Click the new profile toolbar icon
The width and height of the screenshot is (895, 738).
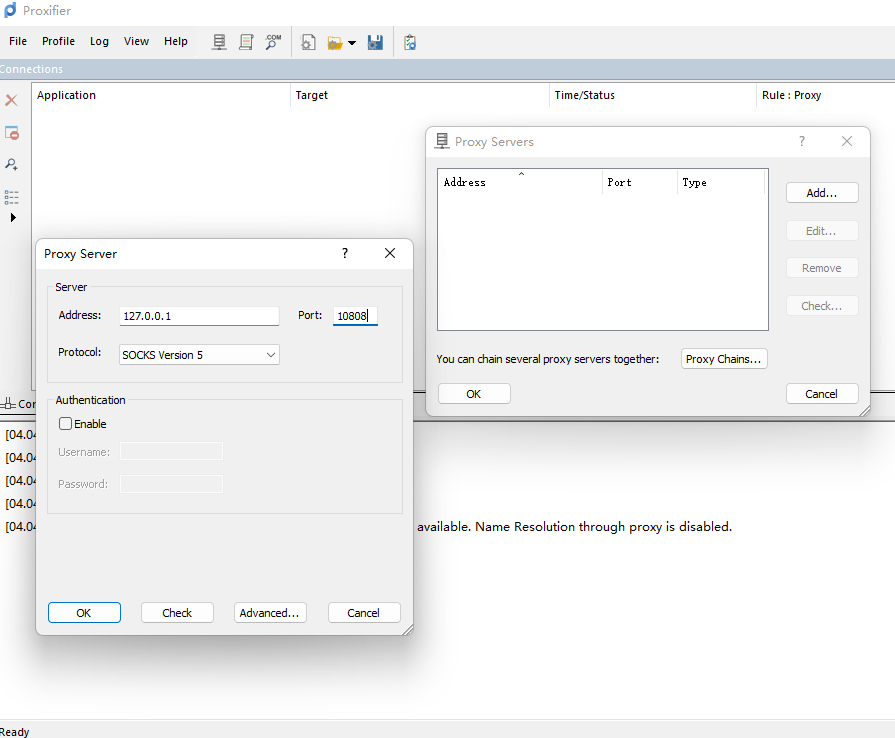tap(308, 42)
